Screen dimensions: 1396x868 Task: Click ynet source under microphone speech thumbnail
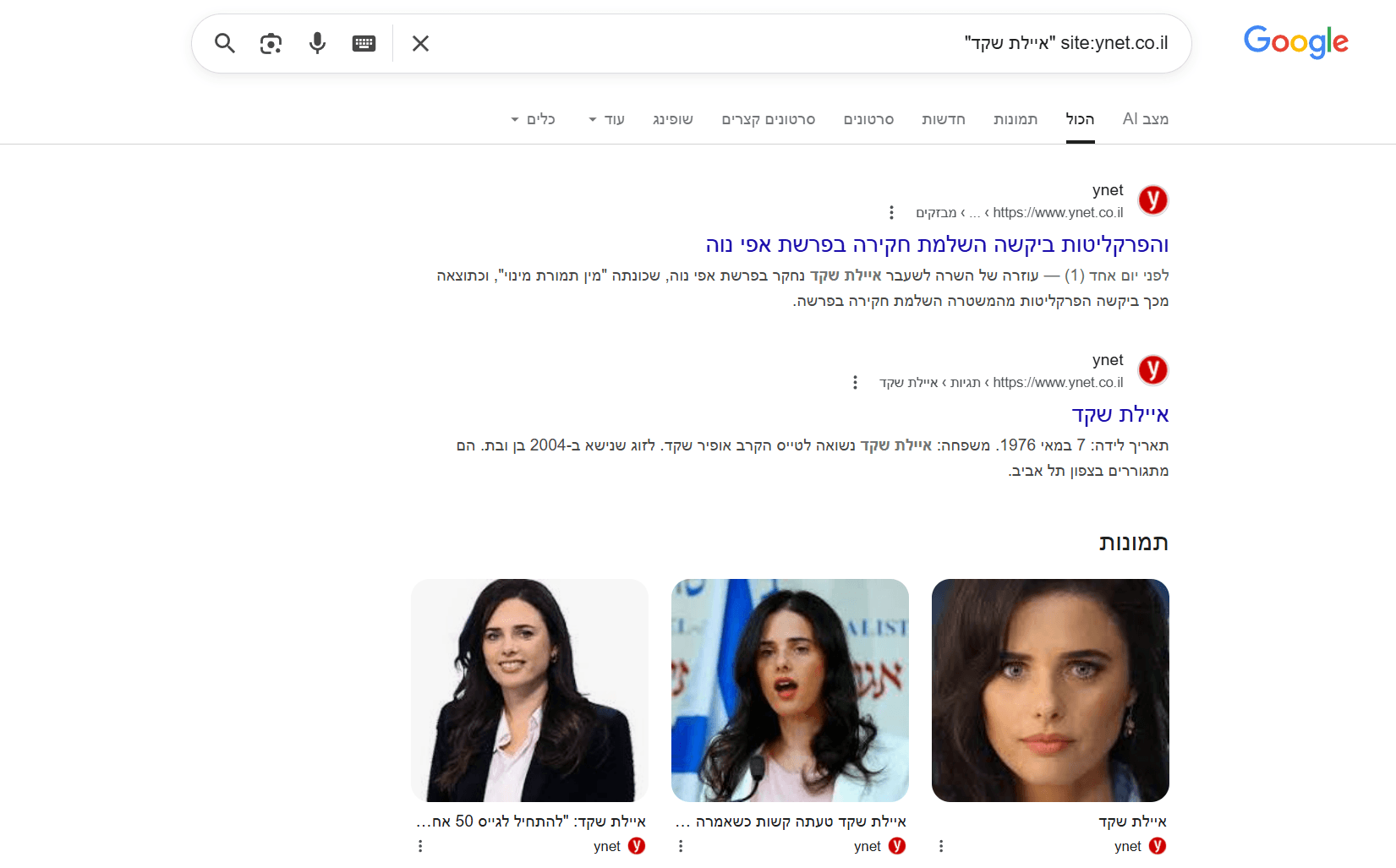click(879, 846)
